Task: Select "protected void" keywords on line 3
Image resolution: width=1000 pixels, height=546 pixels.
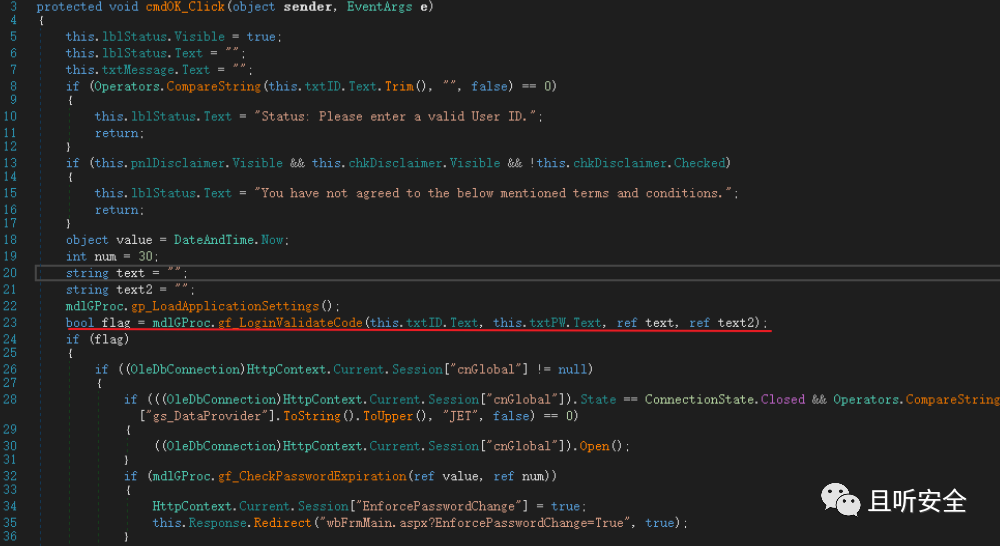Action: (x=88, y=7)
